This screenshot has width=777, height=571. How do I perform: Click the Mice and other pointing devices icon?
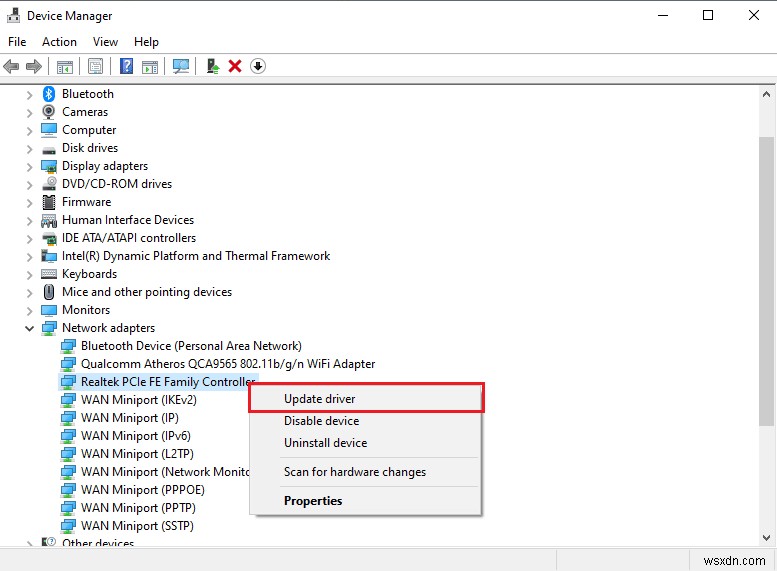(49, 292)
